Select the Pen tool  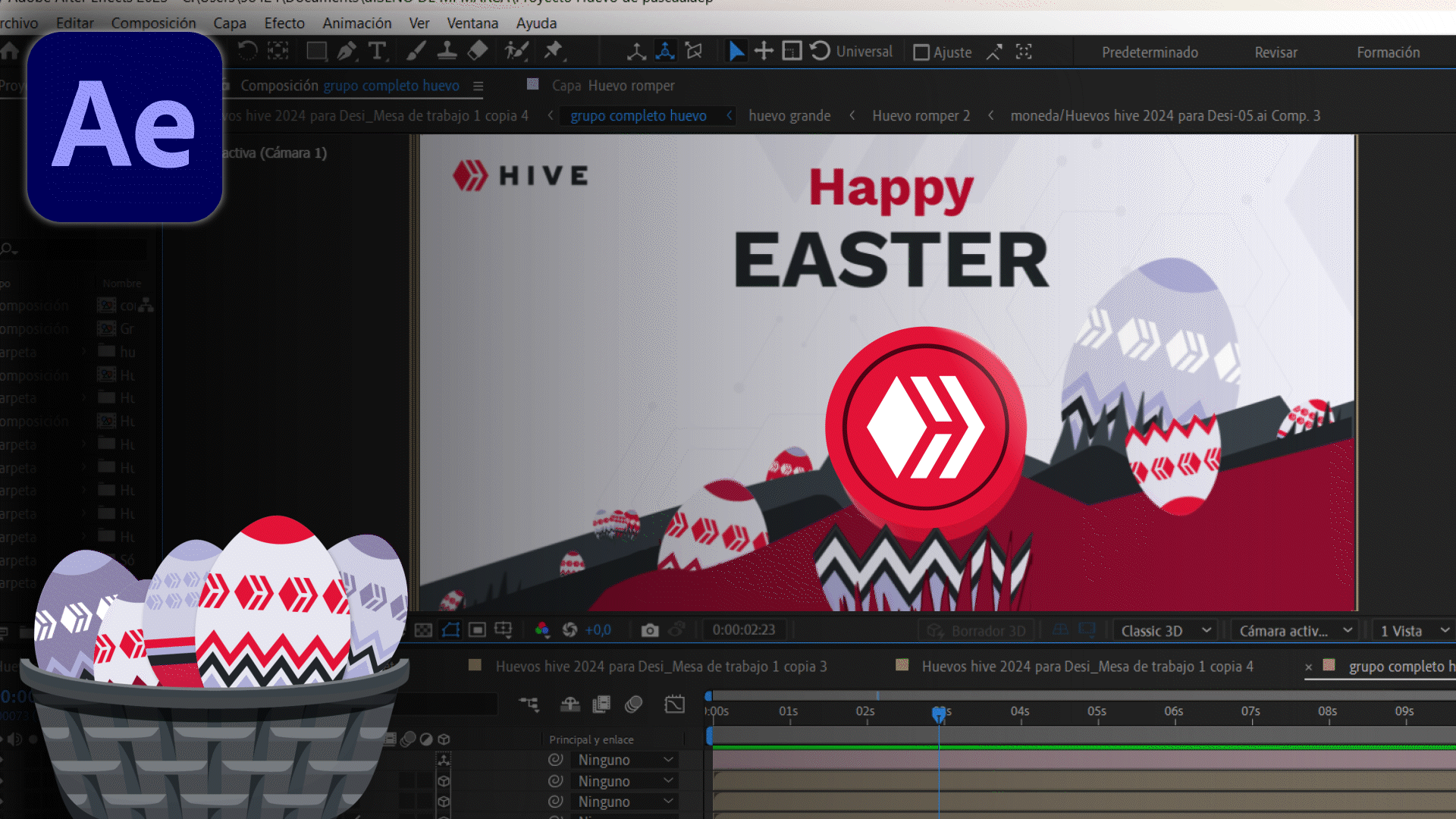(x=347, y=52)
